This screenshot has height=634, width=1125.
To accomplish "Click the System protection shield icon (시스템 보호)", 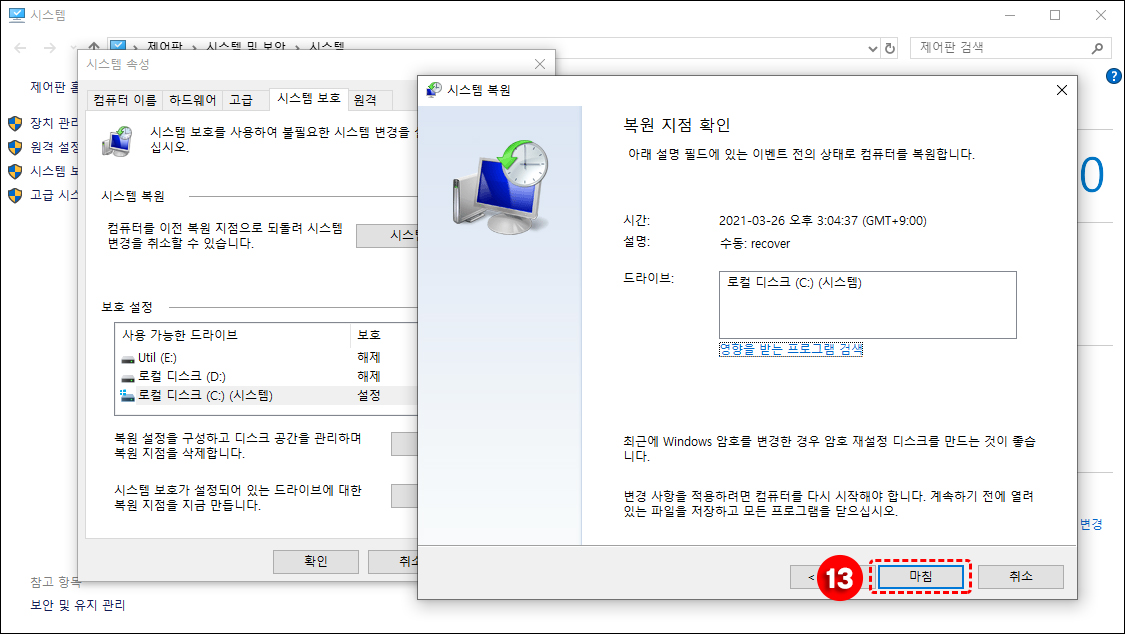I will click(x=13, y=172).
